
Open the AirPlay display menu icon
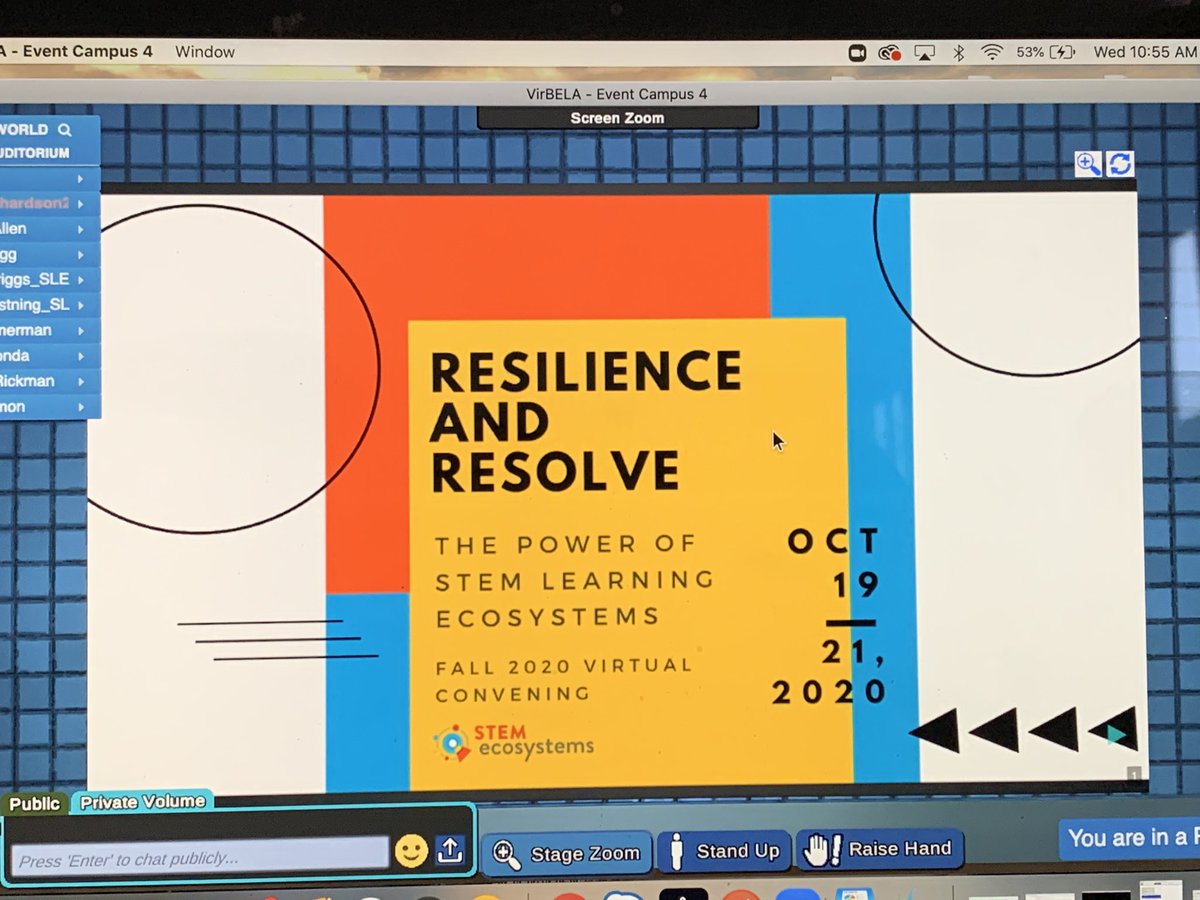[925, 53]
